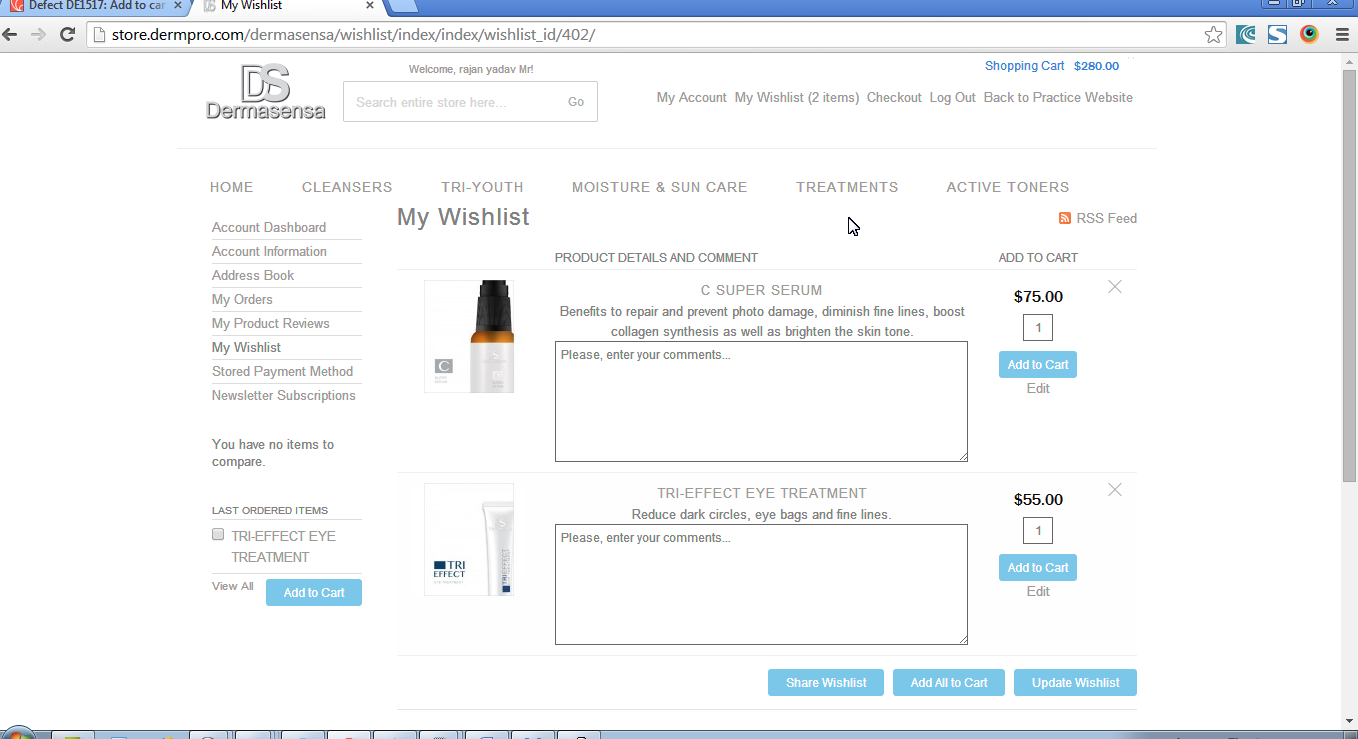Tick the Tri-Effect Eye Treatment reorder checkbox
The image size is (1358, 739).
[218, 534]
